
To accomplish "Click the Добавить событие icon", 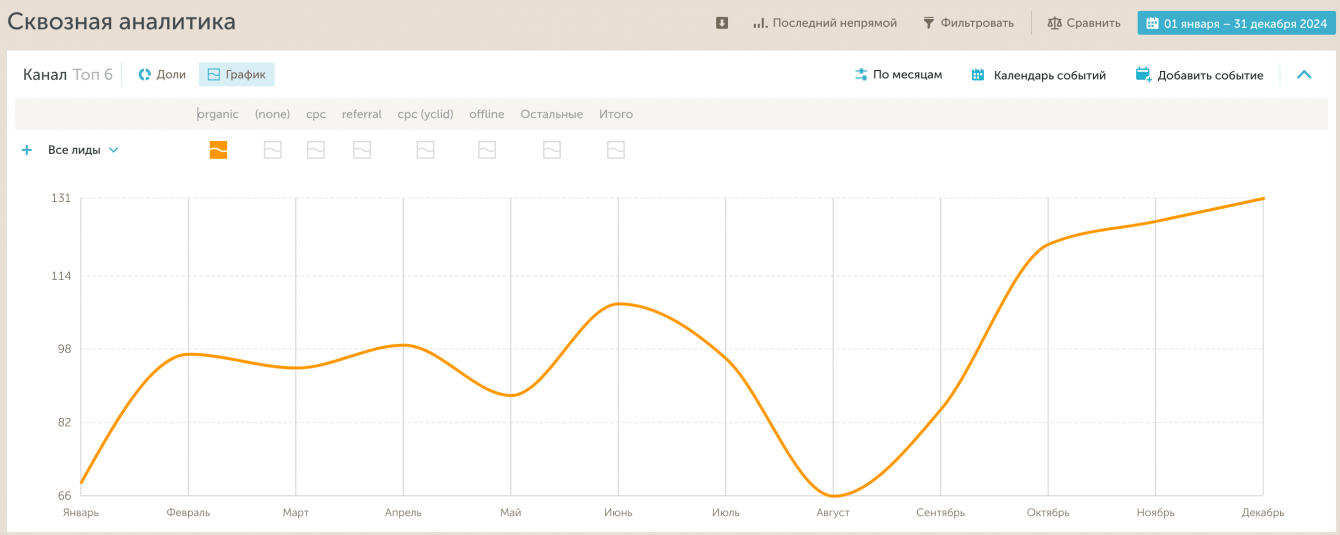I will [1144, 75].
